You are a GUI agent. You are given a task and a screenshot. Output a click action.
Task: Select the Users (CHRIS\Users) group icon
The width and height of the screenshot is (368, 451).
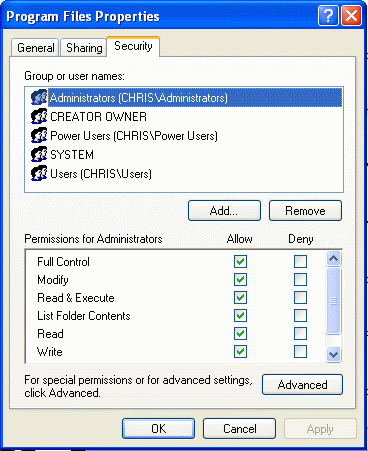[x=39, y=173]
